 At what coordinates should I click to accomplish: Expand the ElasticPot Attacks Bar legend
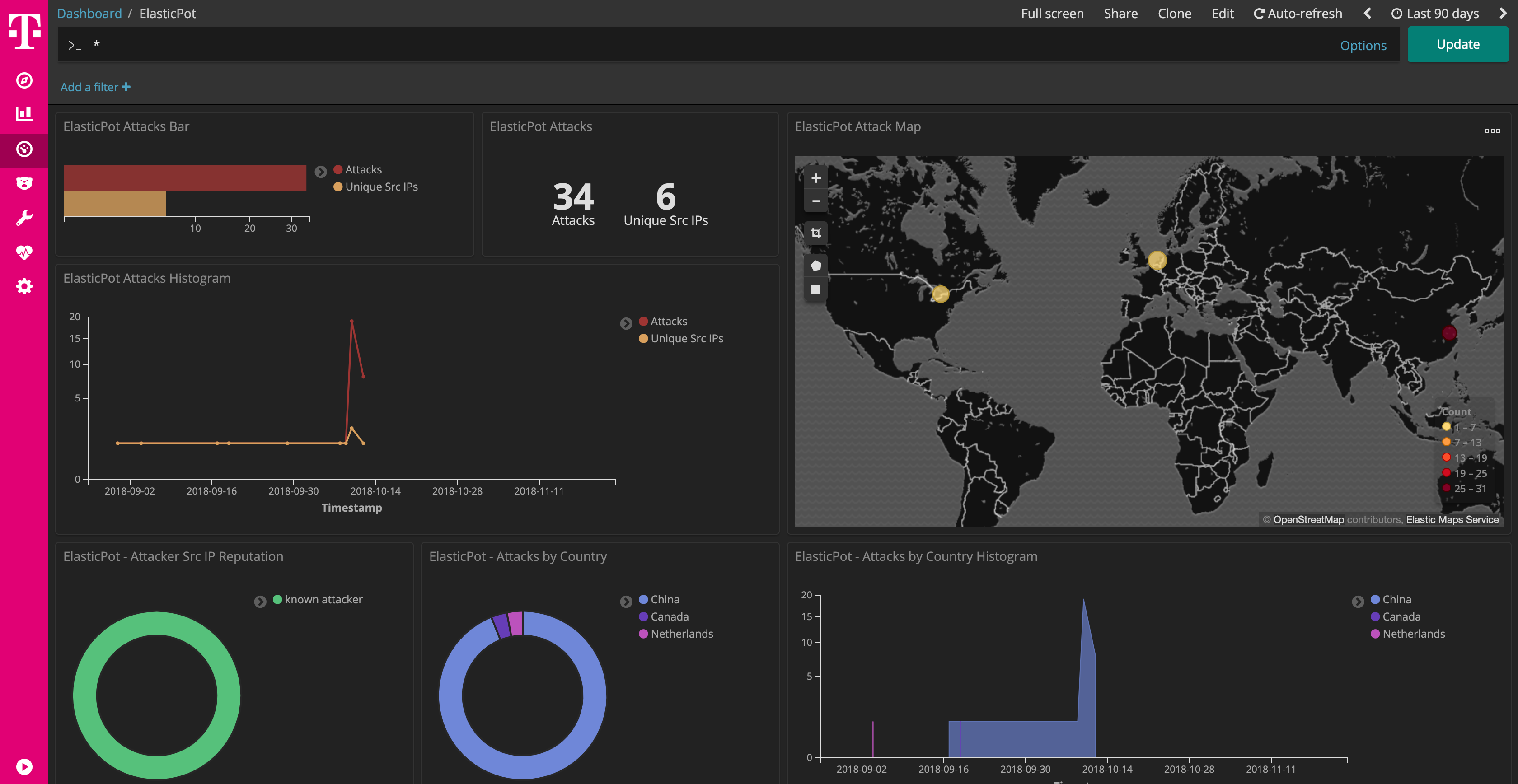pos(321,172)
